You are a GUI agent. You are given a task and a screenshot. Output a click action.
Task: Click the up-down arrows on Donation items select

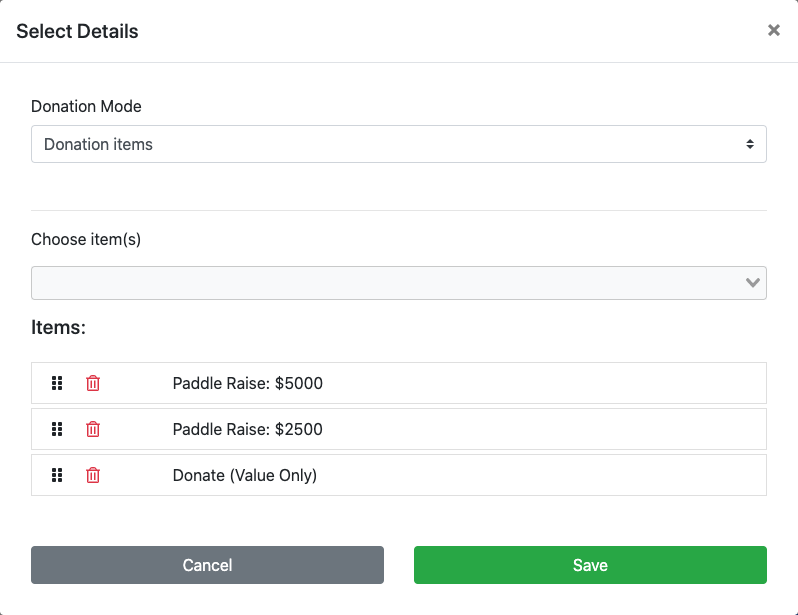tap(750, 144)
